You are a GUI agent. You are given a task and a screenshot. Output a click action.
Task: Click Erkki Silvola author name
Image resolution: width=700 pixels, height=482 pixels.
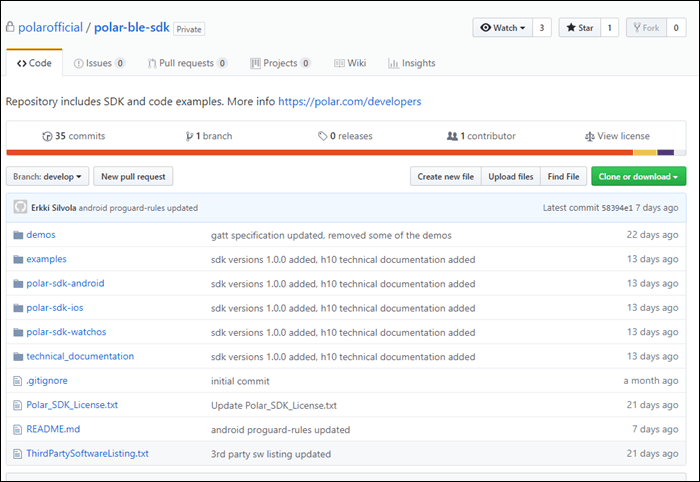tap(54, 208)
